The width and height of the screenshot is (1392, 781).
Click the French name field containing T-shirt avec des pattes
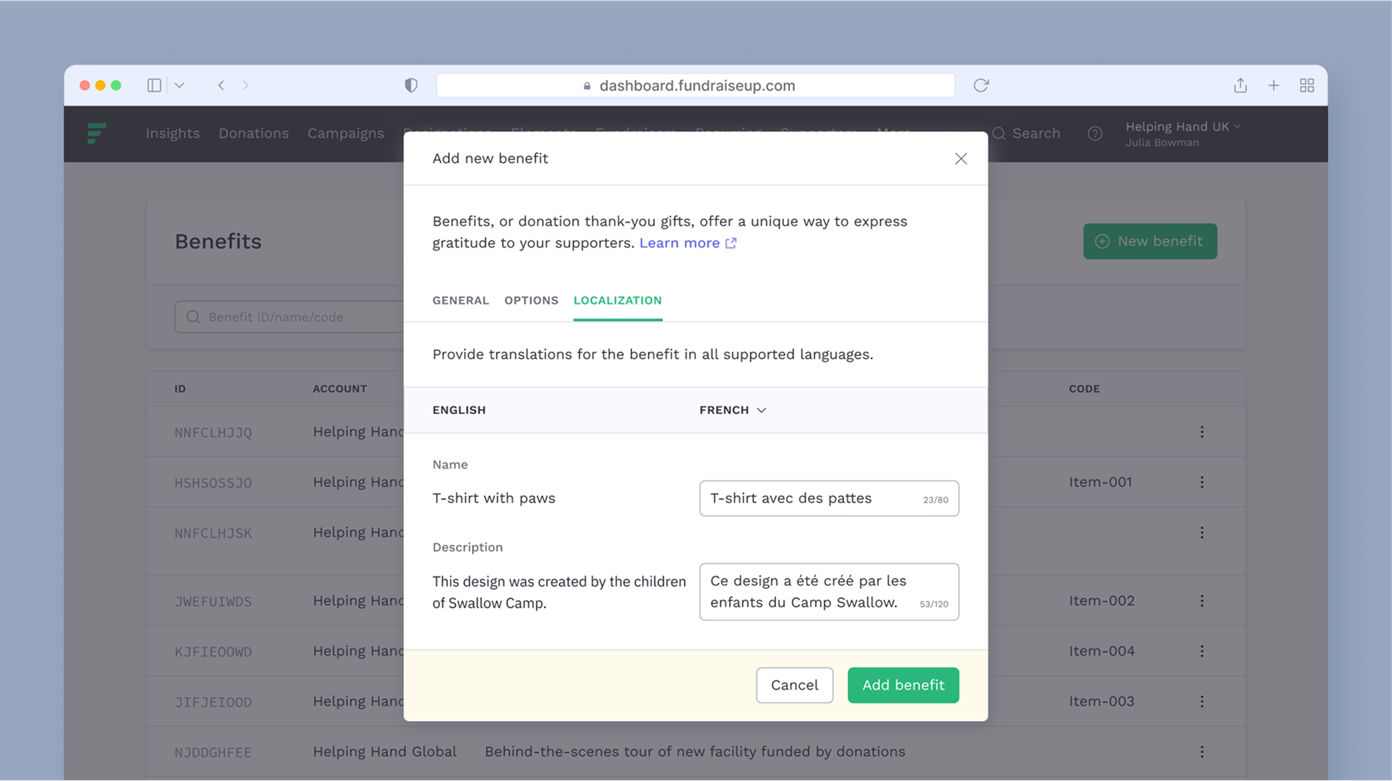tap(829, 498)
